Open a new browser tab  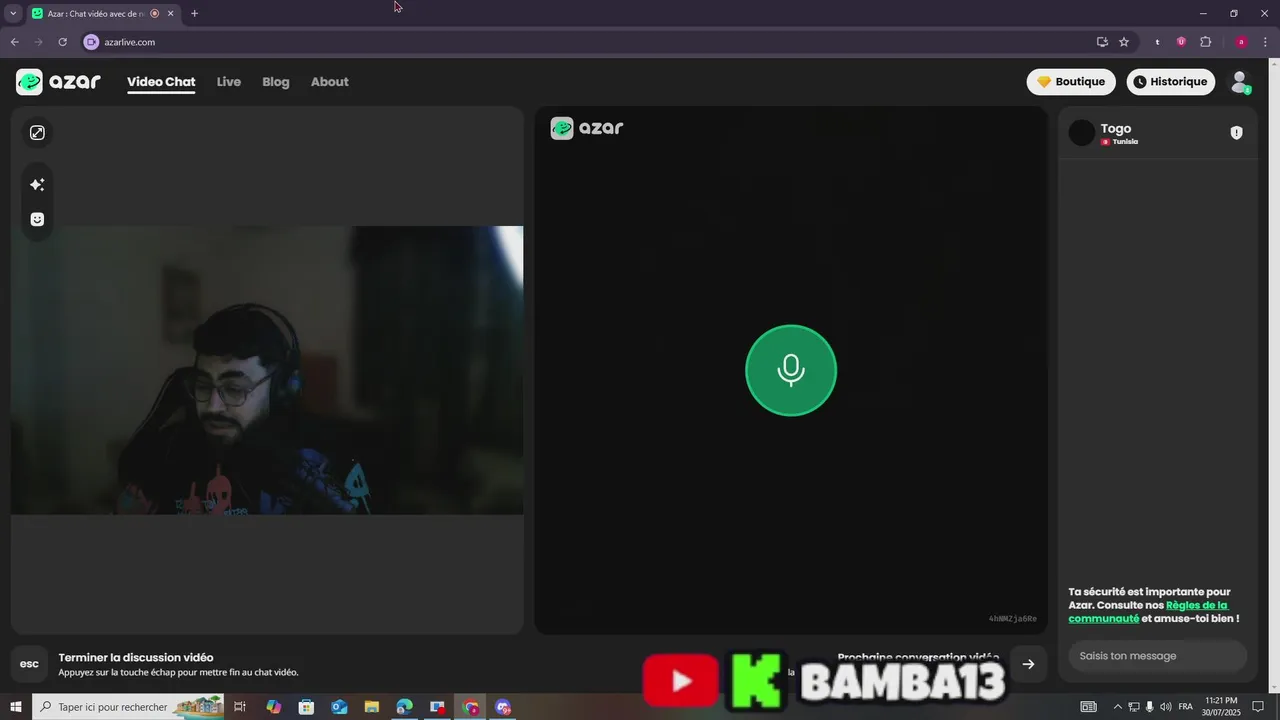pyautogui.click(x=194, y=14)
